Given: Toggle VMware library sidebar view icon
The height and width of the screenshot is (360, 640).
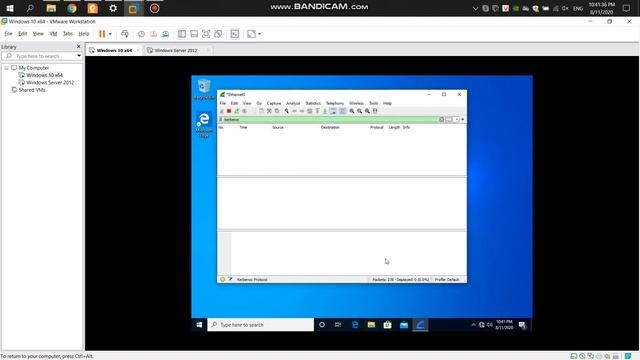Looking at the screenshot, I should click(x=182, y=34).
